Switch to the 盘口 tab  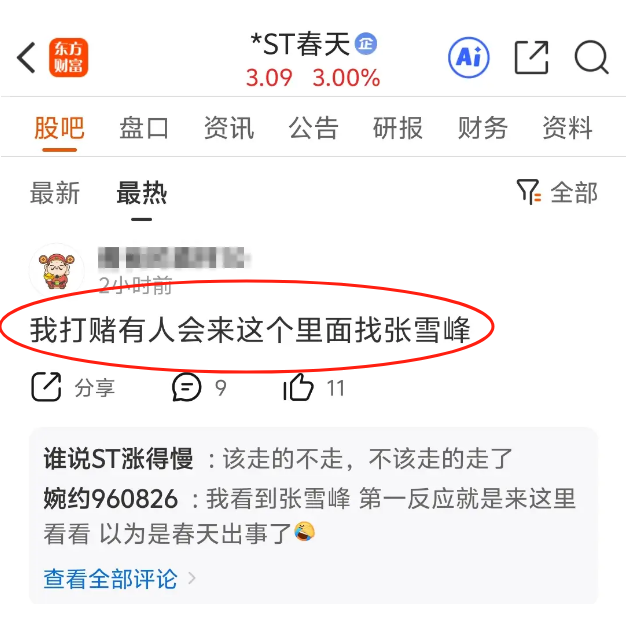144,128
